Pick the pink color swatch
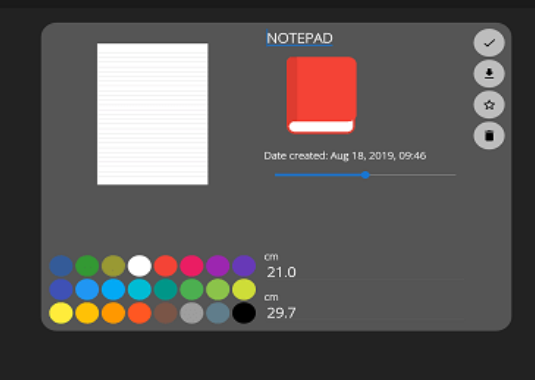This screenshot has height=380, width=535. (192, 266)
